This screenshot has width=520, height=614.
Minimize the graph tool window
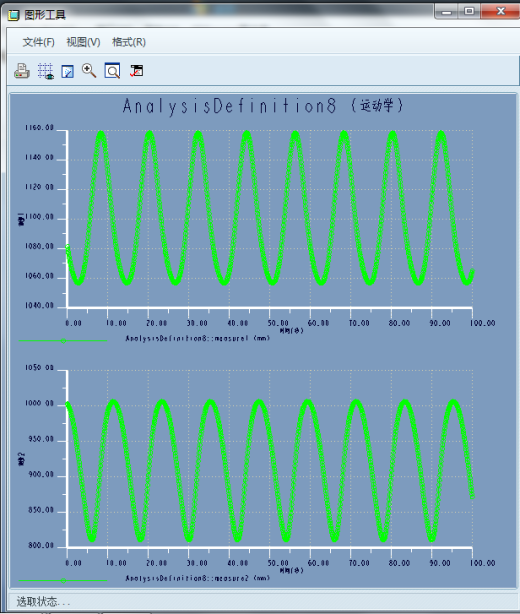(446, 11)
